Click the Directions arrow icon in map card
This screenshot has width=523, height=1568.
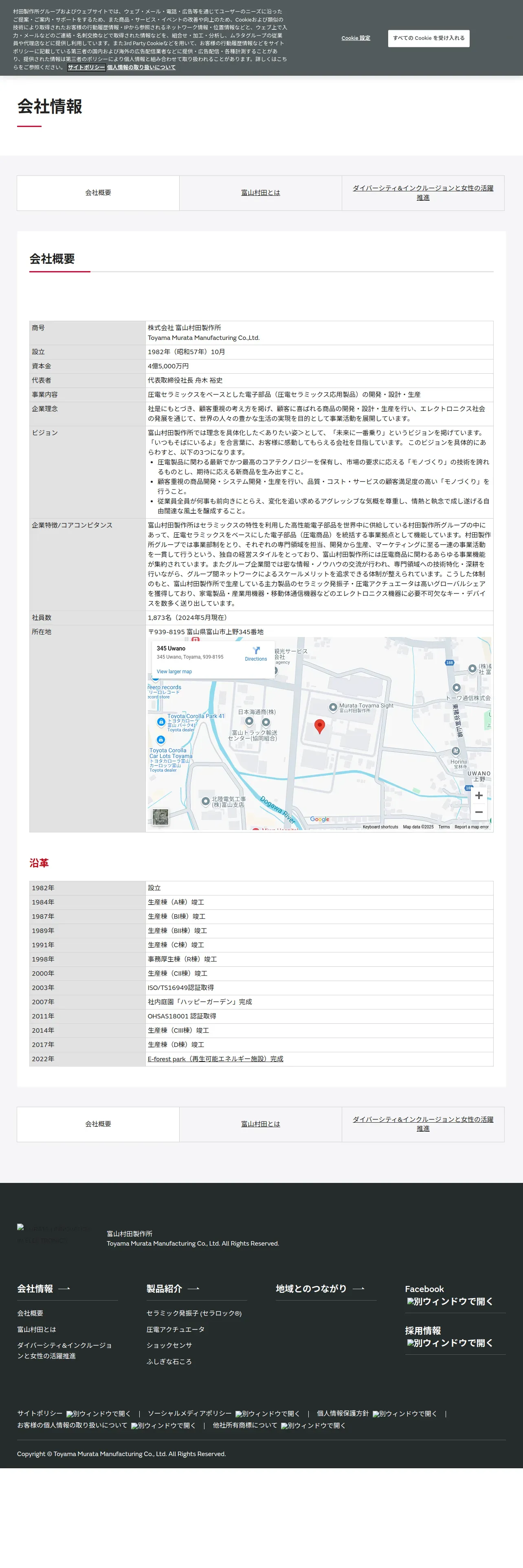(x=256, y=650)
